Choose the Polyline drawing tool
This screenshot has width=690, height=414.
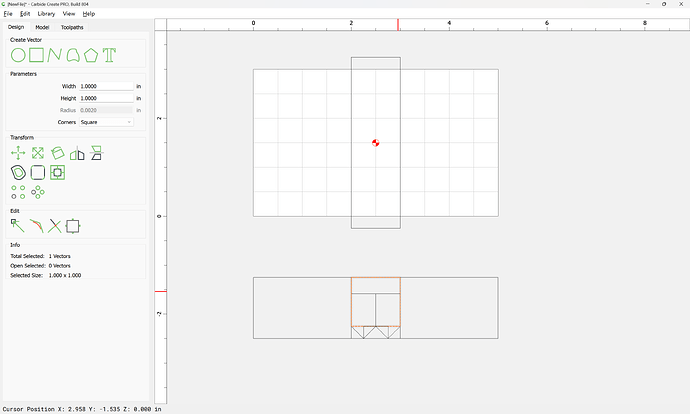pos(55,55)
